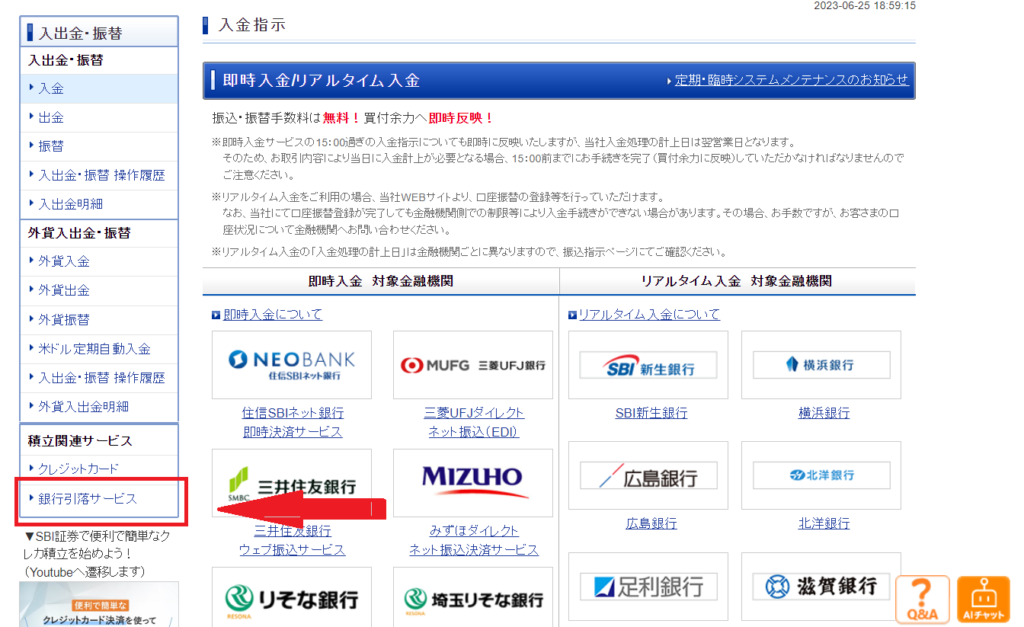
Task: Click the リアルタイム入金 対象金融機関 column header
Action: pos(737,281)
